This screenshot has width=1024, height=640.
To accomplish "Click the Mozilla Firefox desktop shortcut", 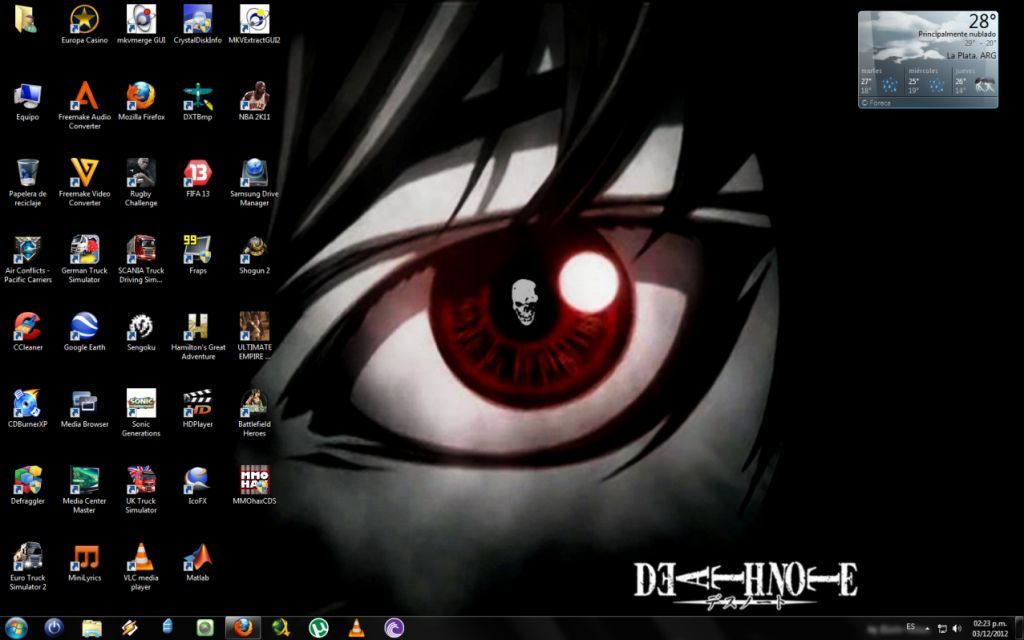I will click(x=141, y=102).
